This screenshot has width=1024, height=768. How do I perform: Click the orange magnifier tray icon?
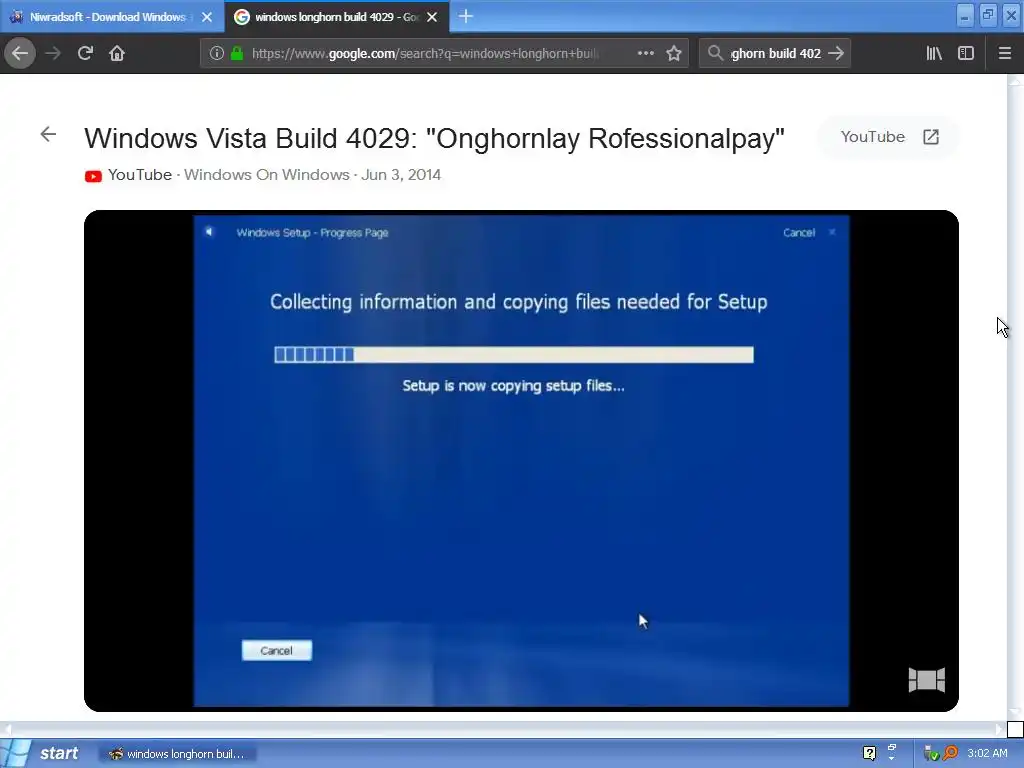pos(951,754)
